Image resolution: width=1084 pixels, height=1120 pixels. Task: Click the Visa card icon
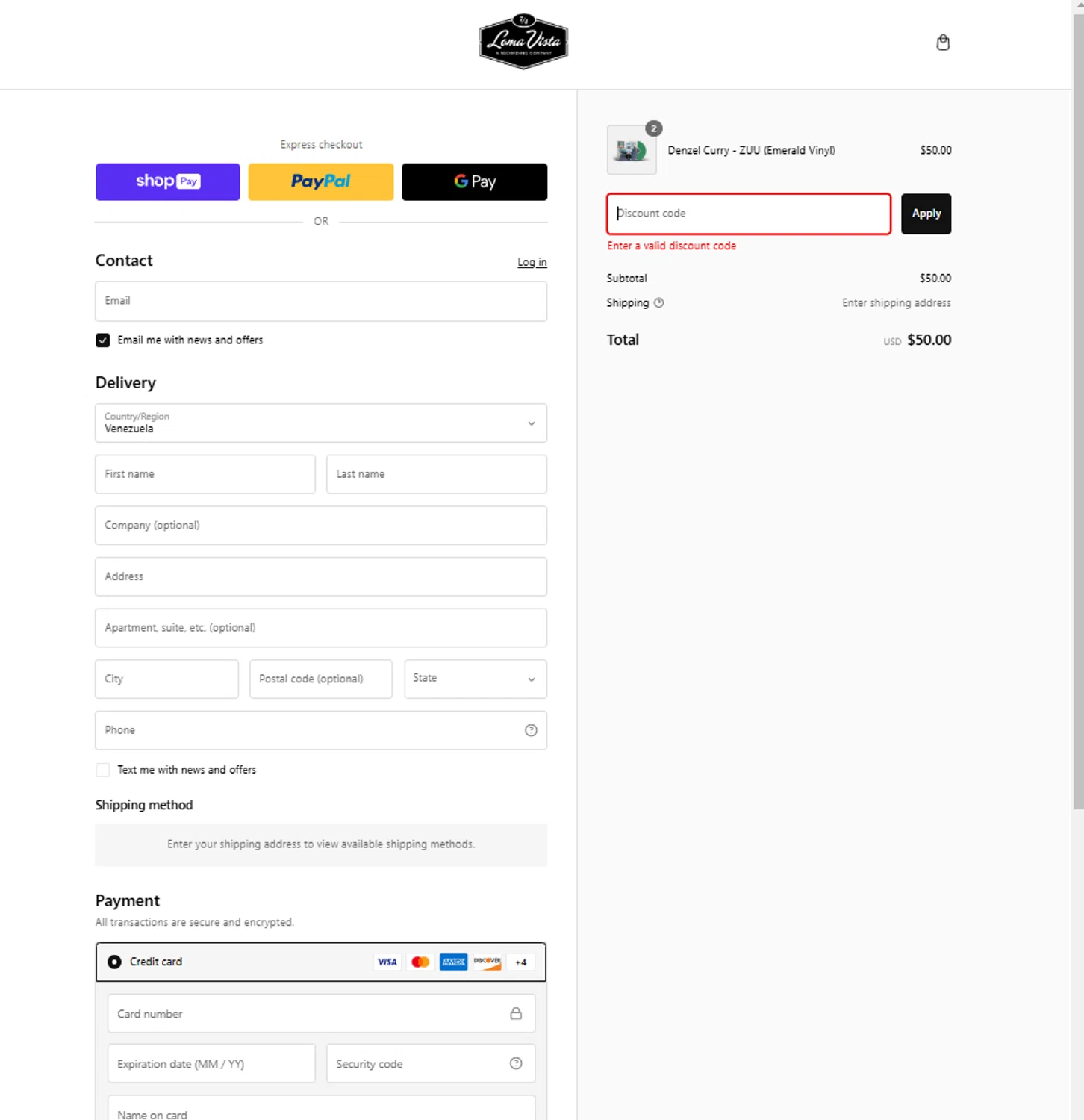point(387,962)
